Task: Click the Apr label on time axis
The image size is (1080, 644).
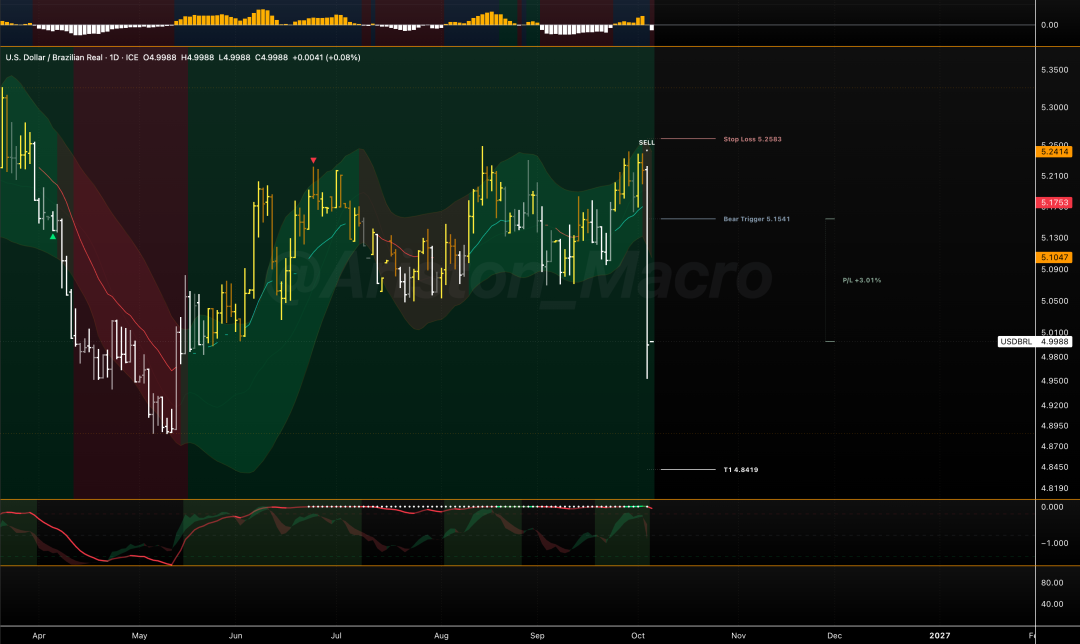Action: point(39,636)
